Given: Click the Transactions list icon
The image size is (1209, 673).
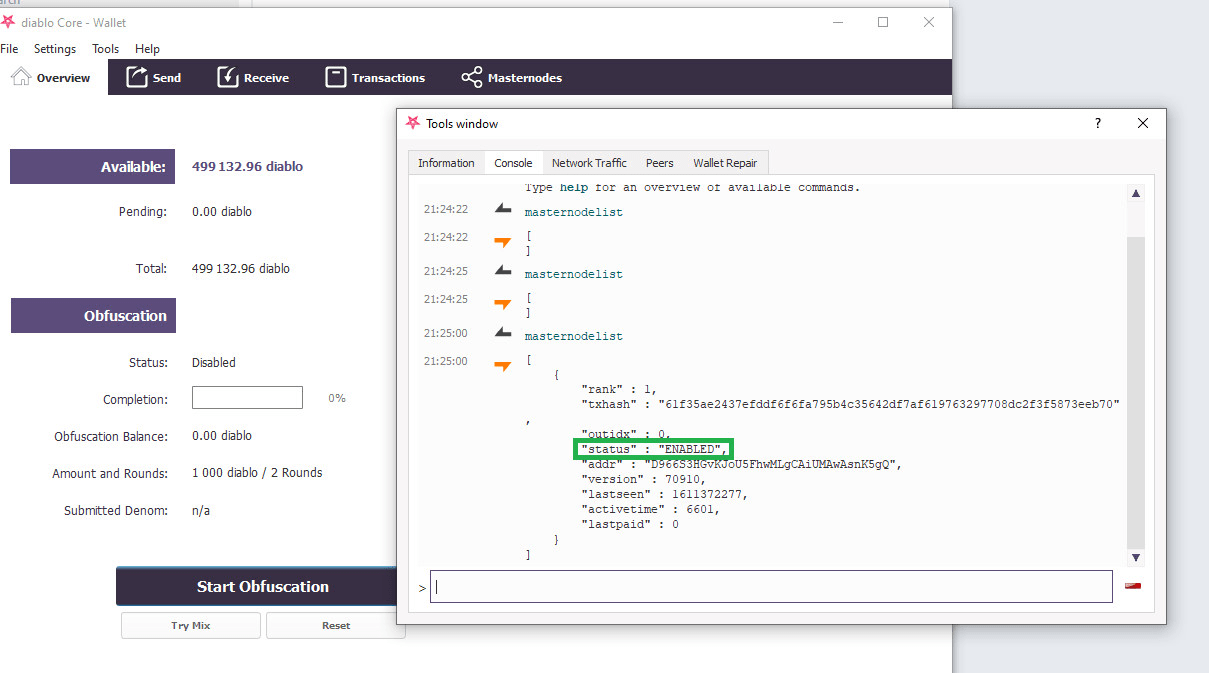Looking at the screenshot, I should (336, 77).
